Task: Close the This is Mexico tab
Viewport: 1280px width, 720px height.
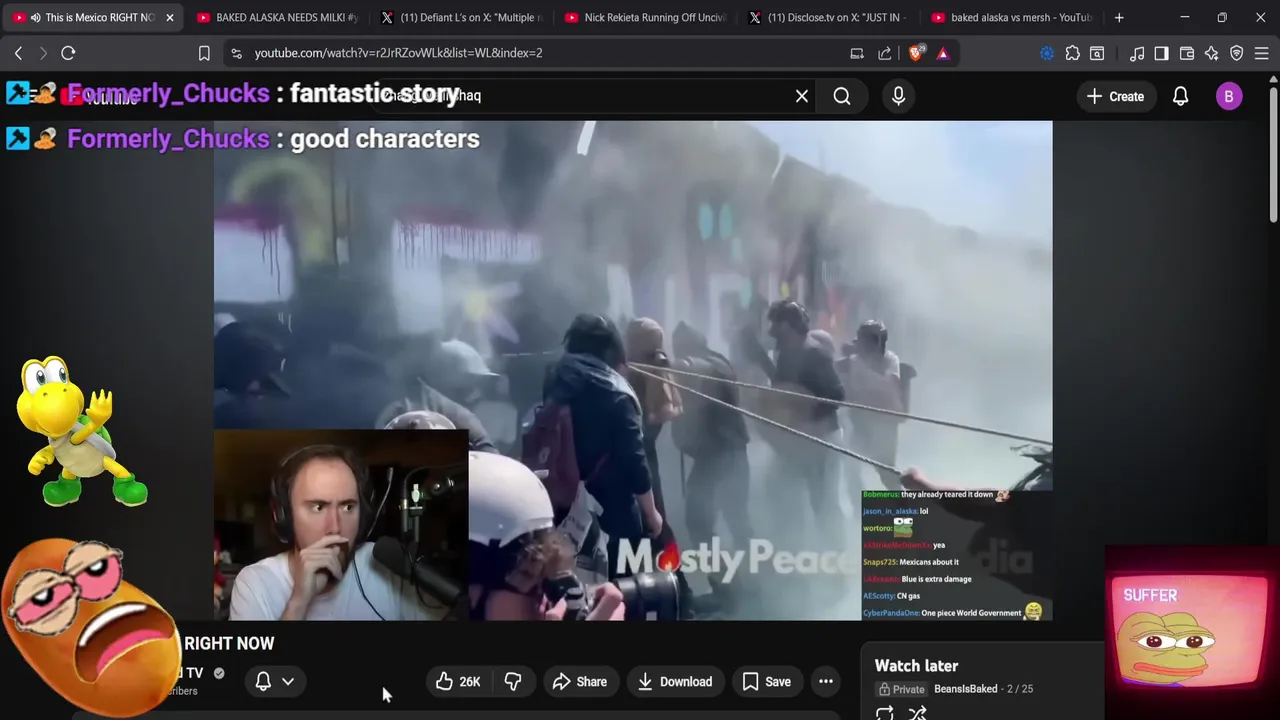Action: coord(169,17)
